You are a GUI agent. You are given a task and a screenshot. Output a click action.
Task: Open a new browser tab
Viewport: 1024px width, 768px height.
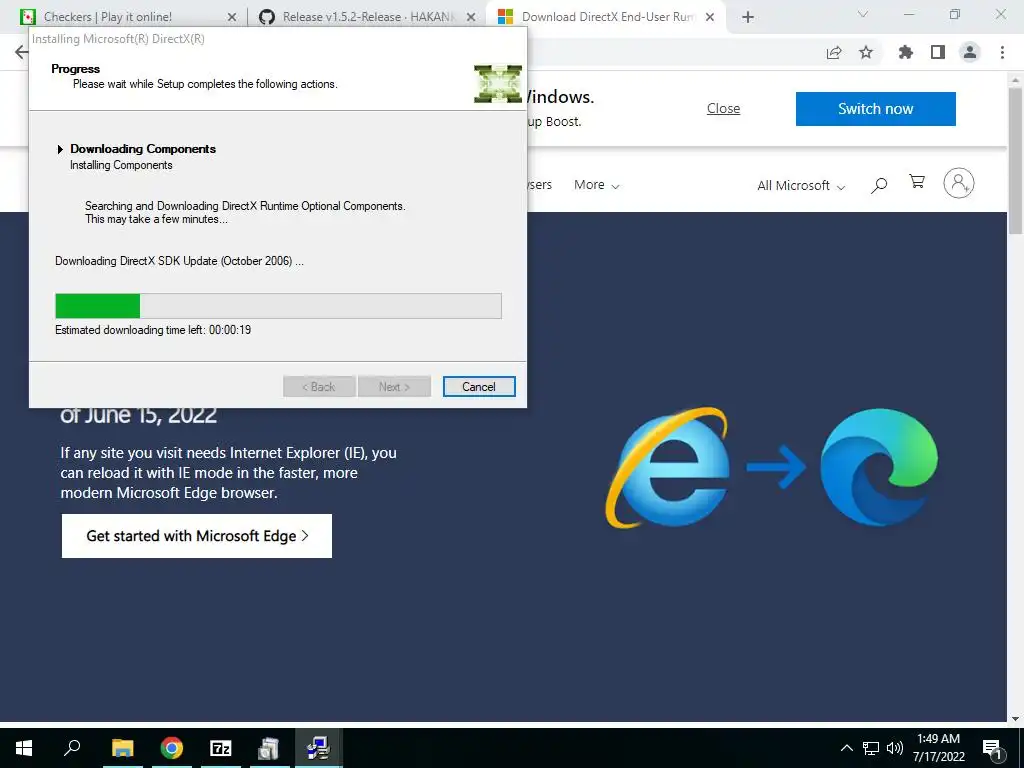point(748,18)
